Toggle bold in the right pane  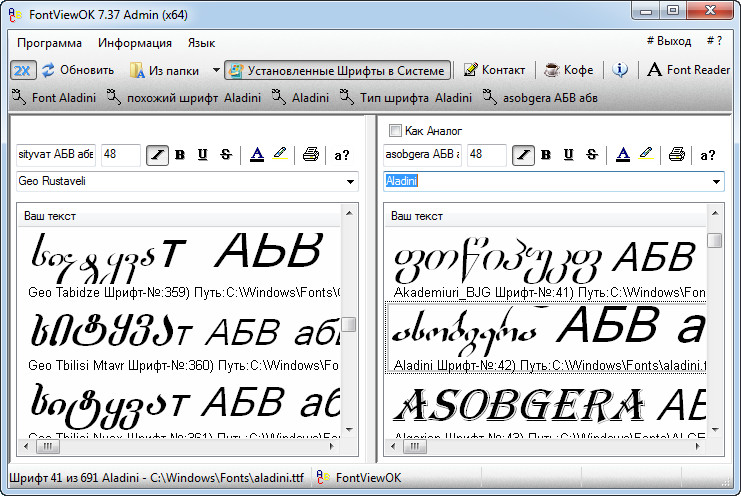(546, 155)
